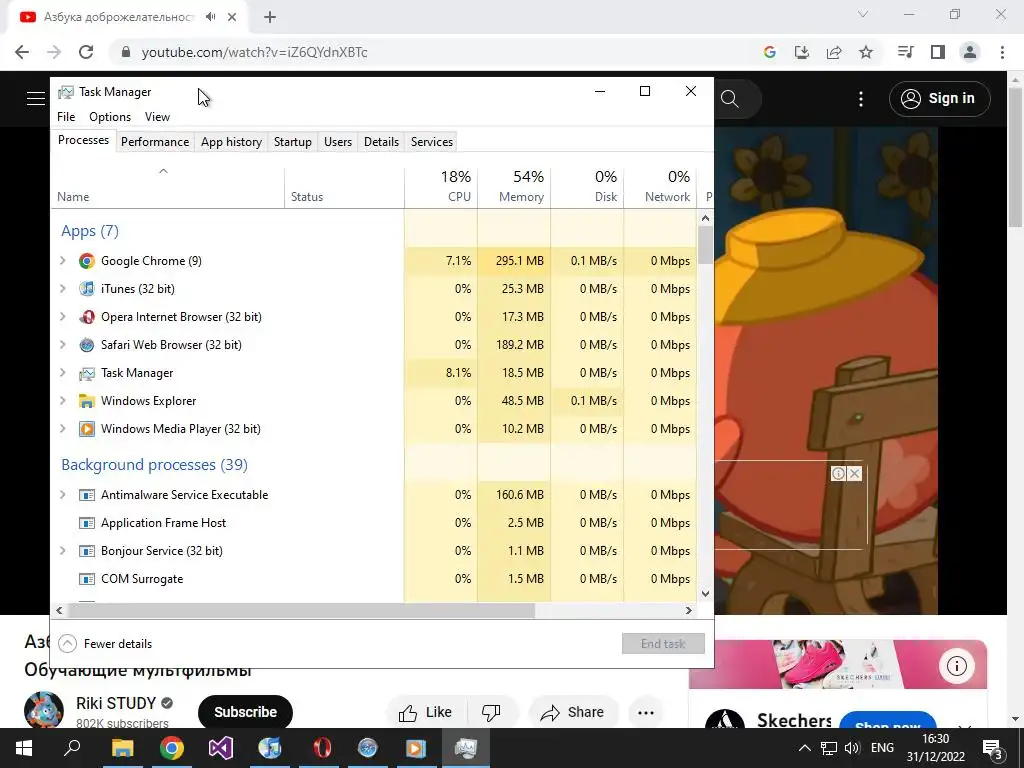The height and width of the screenshot is (768, 1024).
Task: Click the Google icon in the address bar
Action: [770, 52]
